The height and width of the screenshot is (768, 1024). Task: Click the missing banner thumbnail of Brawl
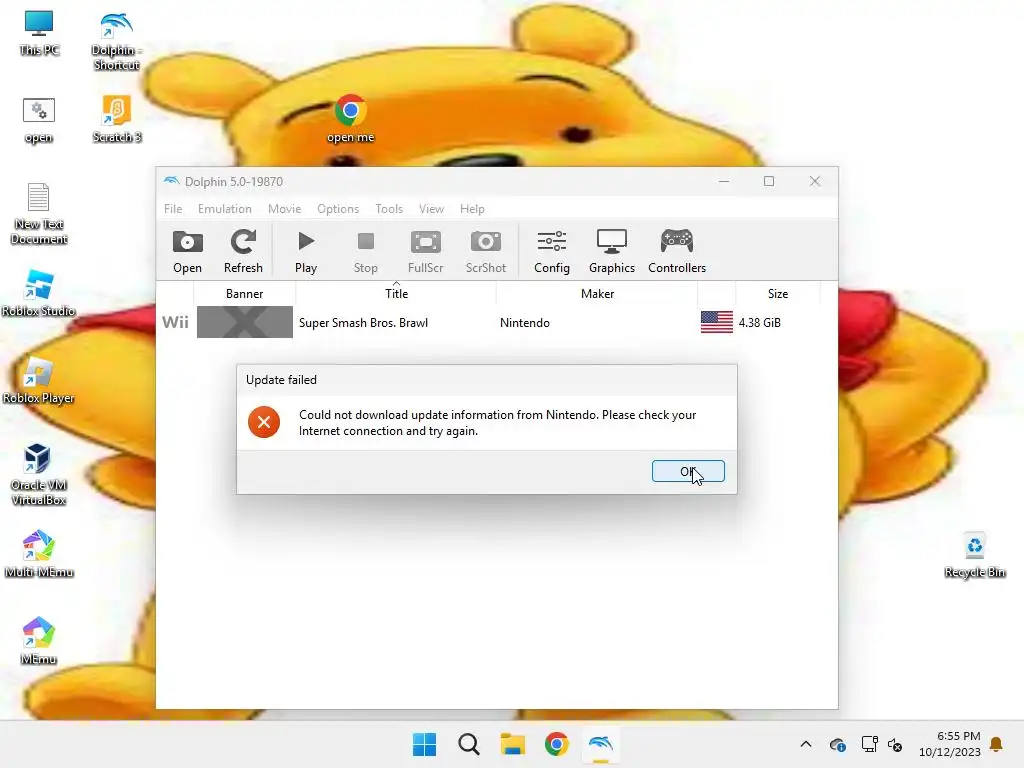245,322
